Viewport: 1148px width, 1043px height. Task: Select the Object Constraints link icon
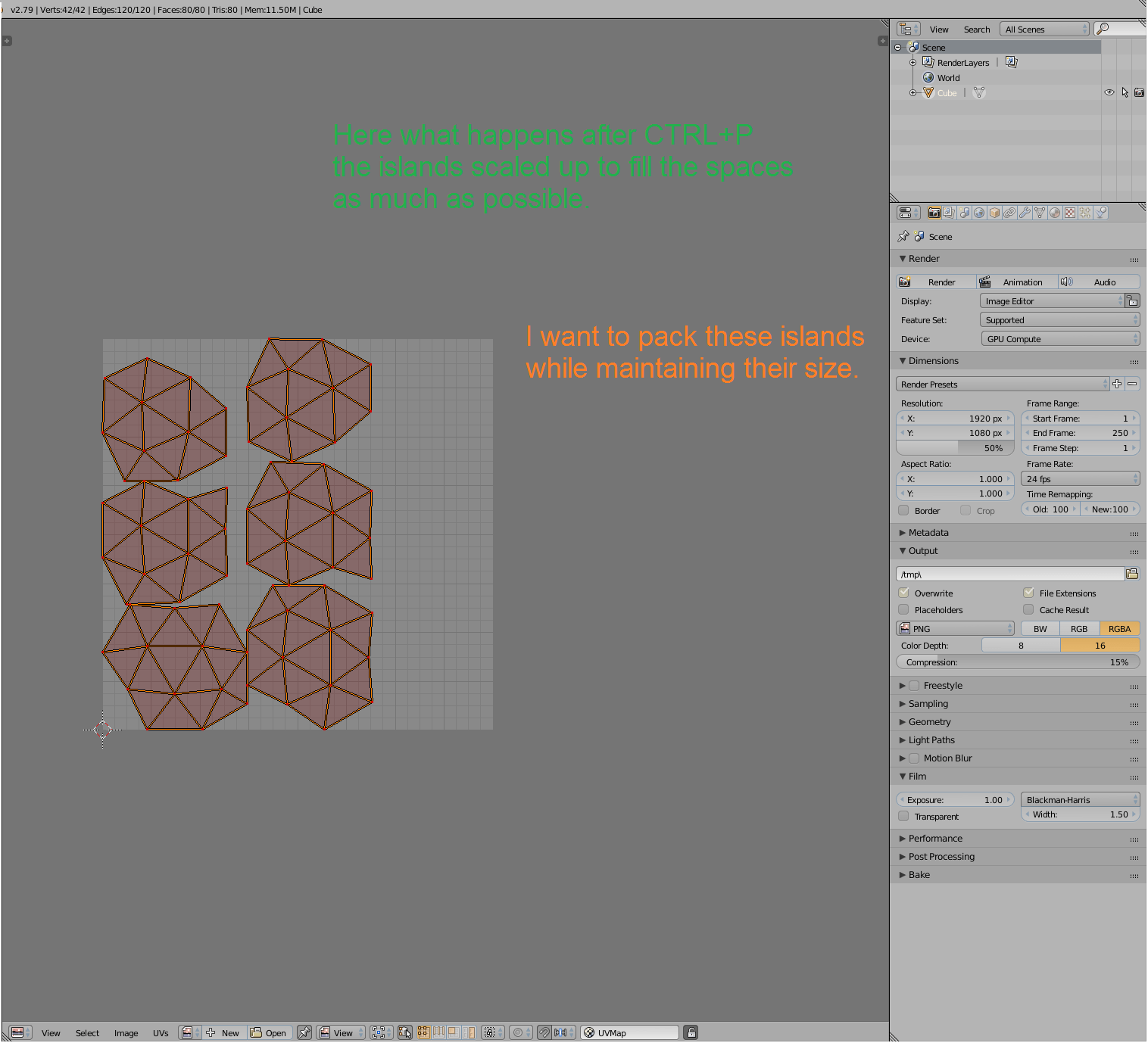(x=1009, y=213)
